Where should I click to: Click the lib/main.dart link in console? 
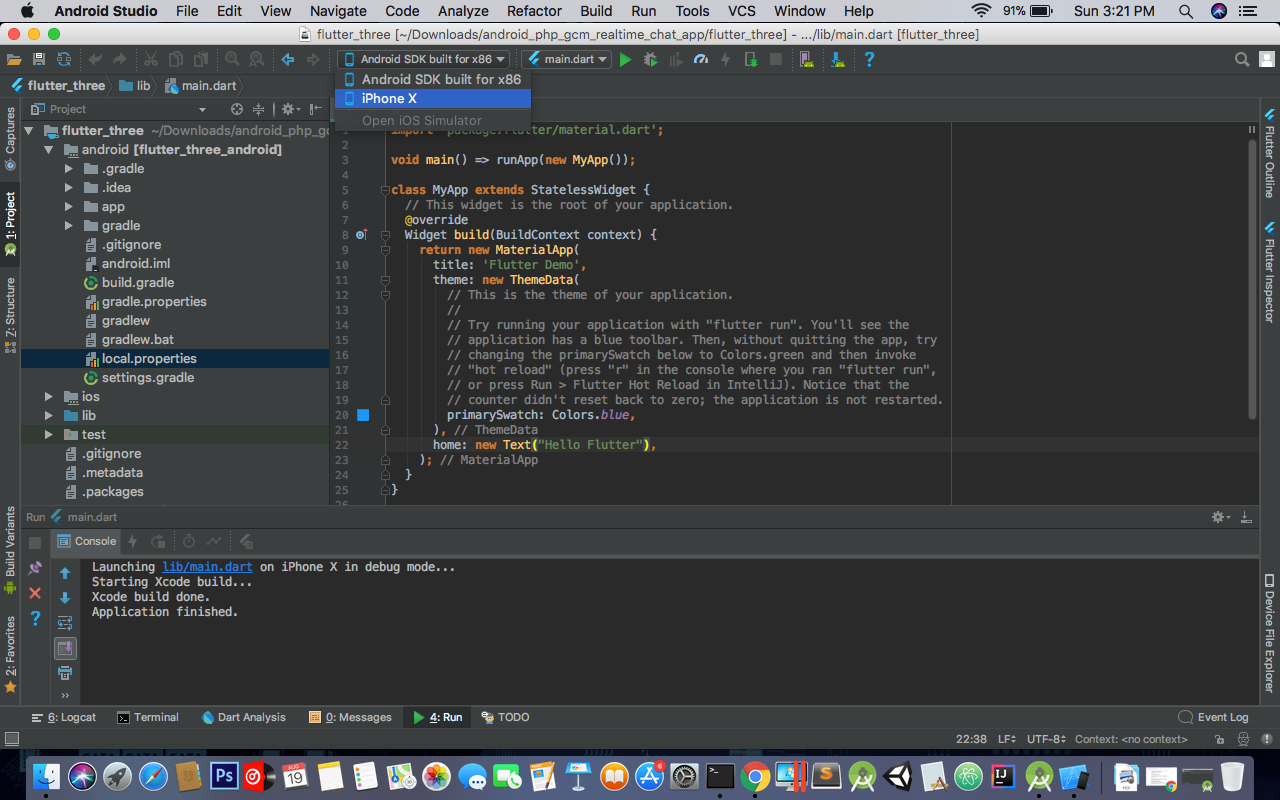coord(207,567)
